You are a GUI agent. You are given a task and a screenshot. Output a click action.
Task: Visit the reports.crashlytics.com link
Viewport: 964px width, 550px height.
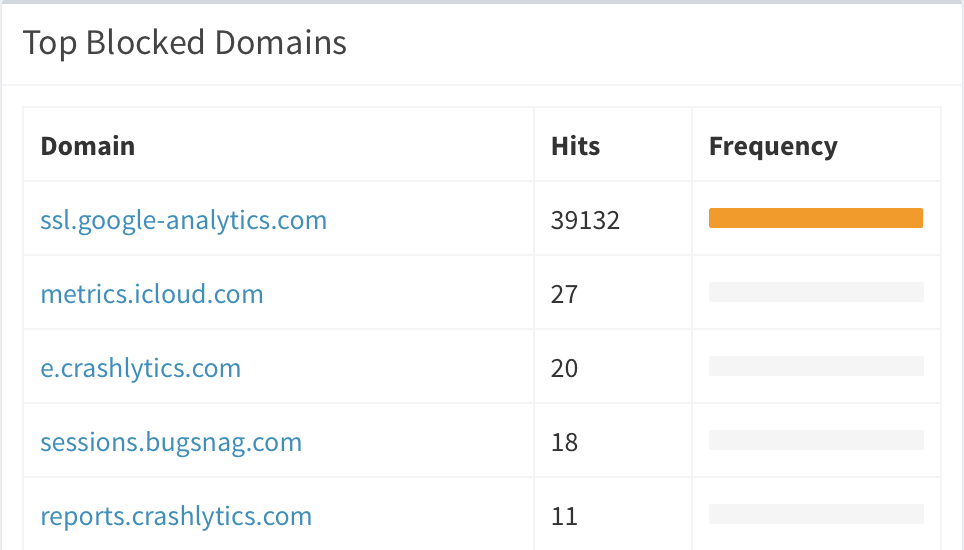click(176, 516)
